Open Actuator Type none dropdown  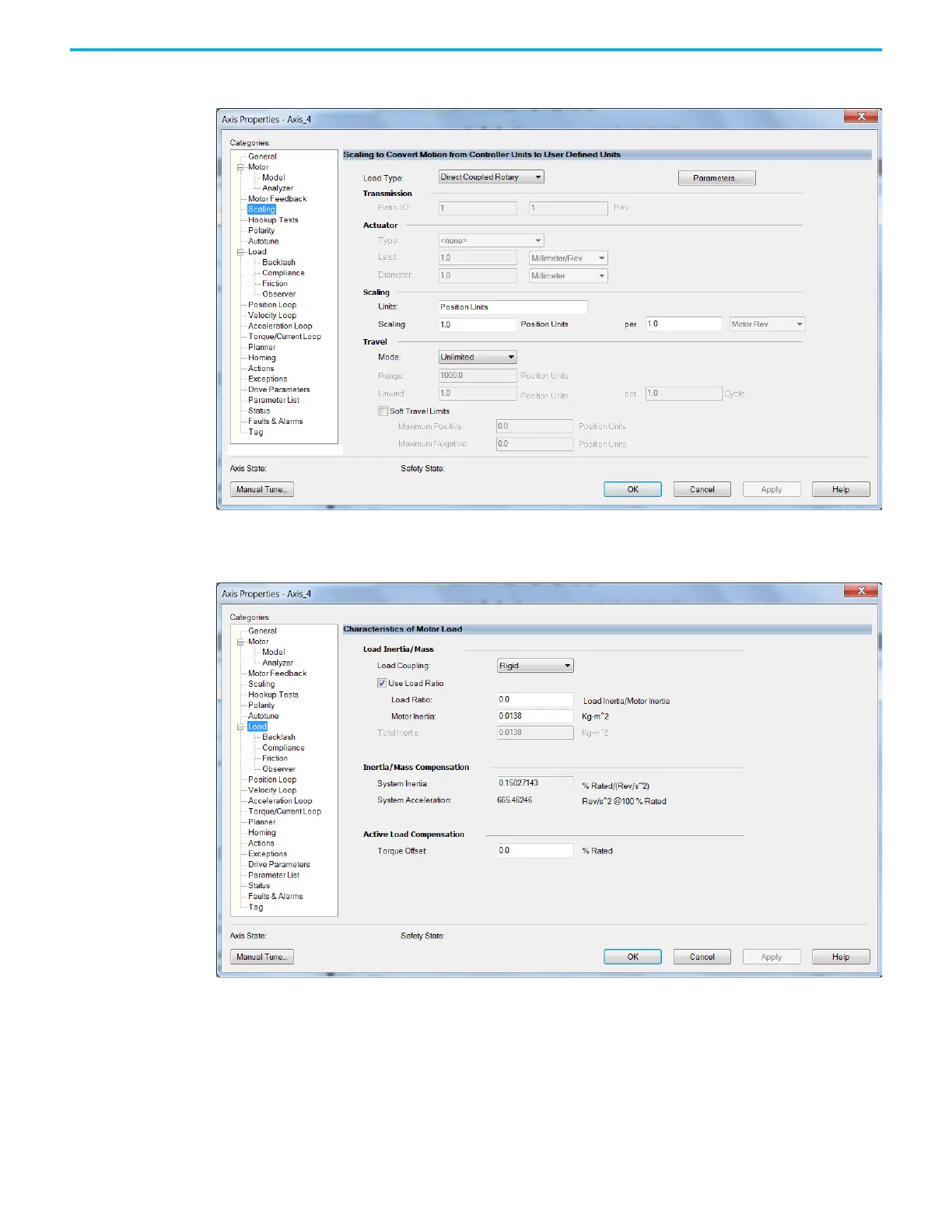(x=492, y=240)
